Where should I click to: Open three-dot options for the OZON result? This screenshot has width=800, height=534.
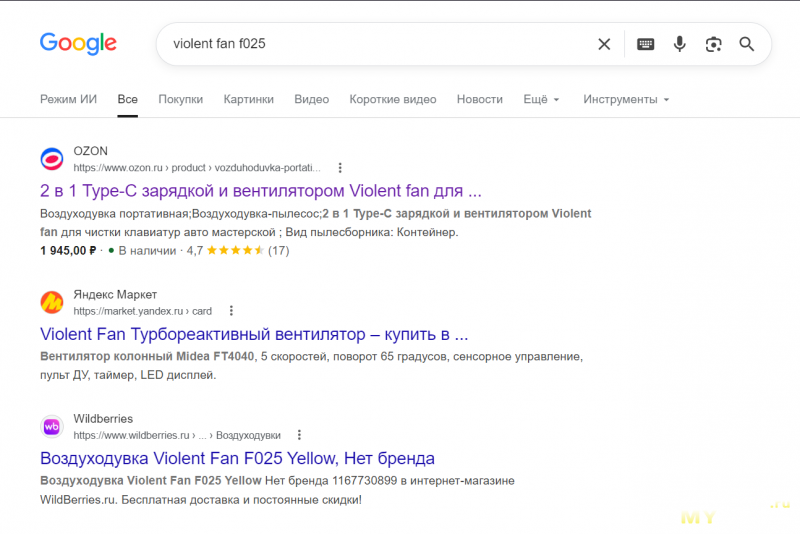click(x=340, y=168)
